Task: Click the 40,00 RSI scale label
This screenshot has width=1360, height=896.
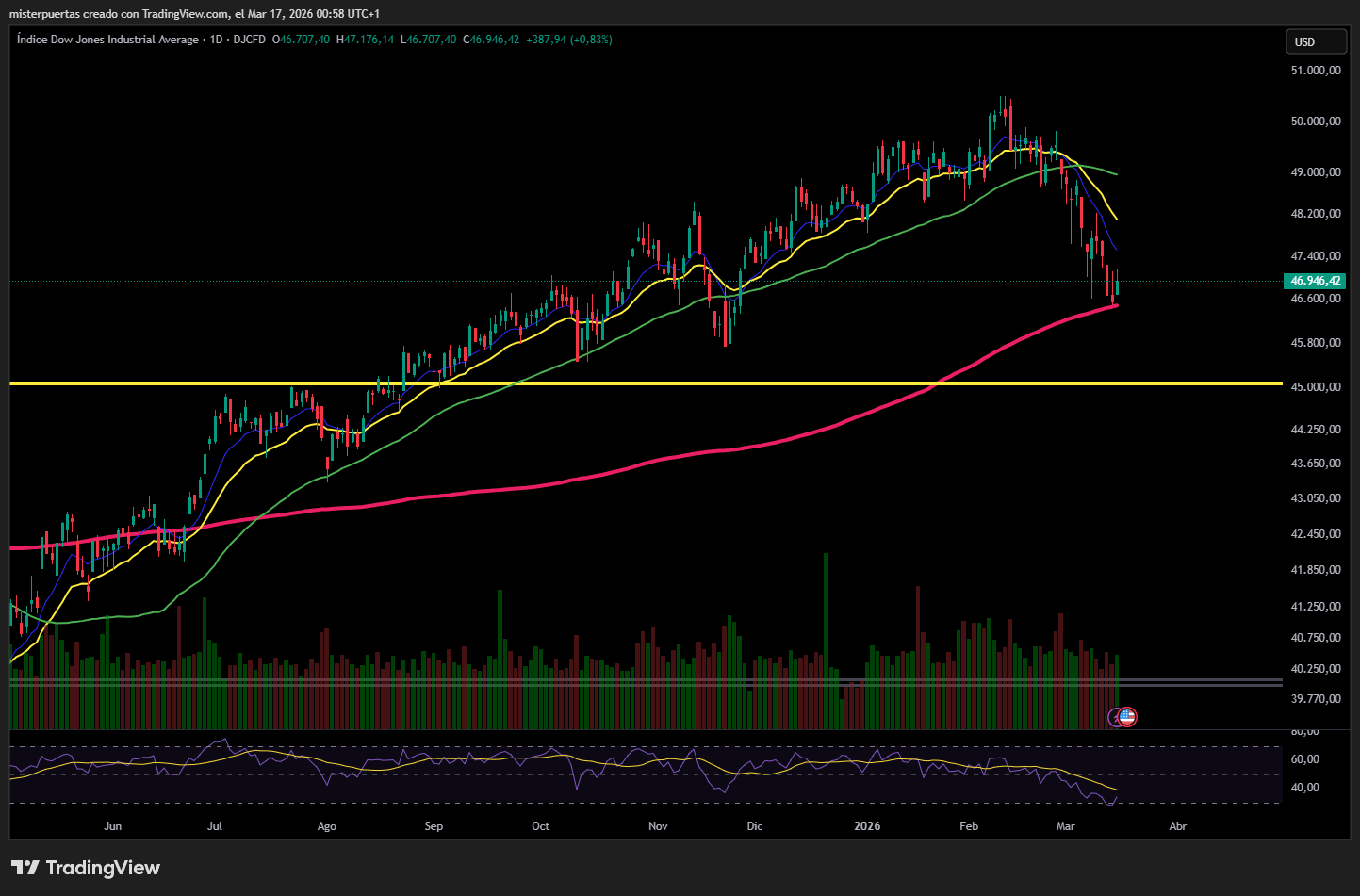Action: pos(1305,788)
